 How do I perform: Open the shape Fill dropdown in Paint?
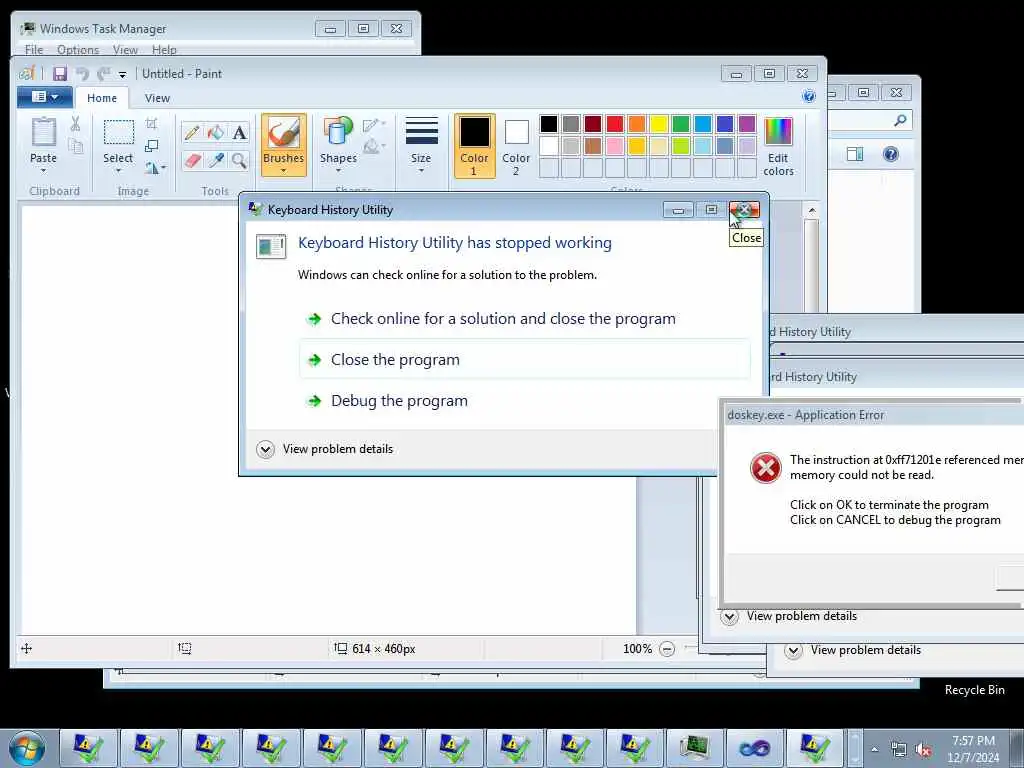(x=374, y=146)
